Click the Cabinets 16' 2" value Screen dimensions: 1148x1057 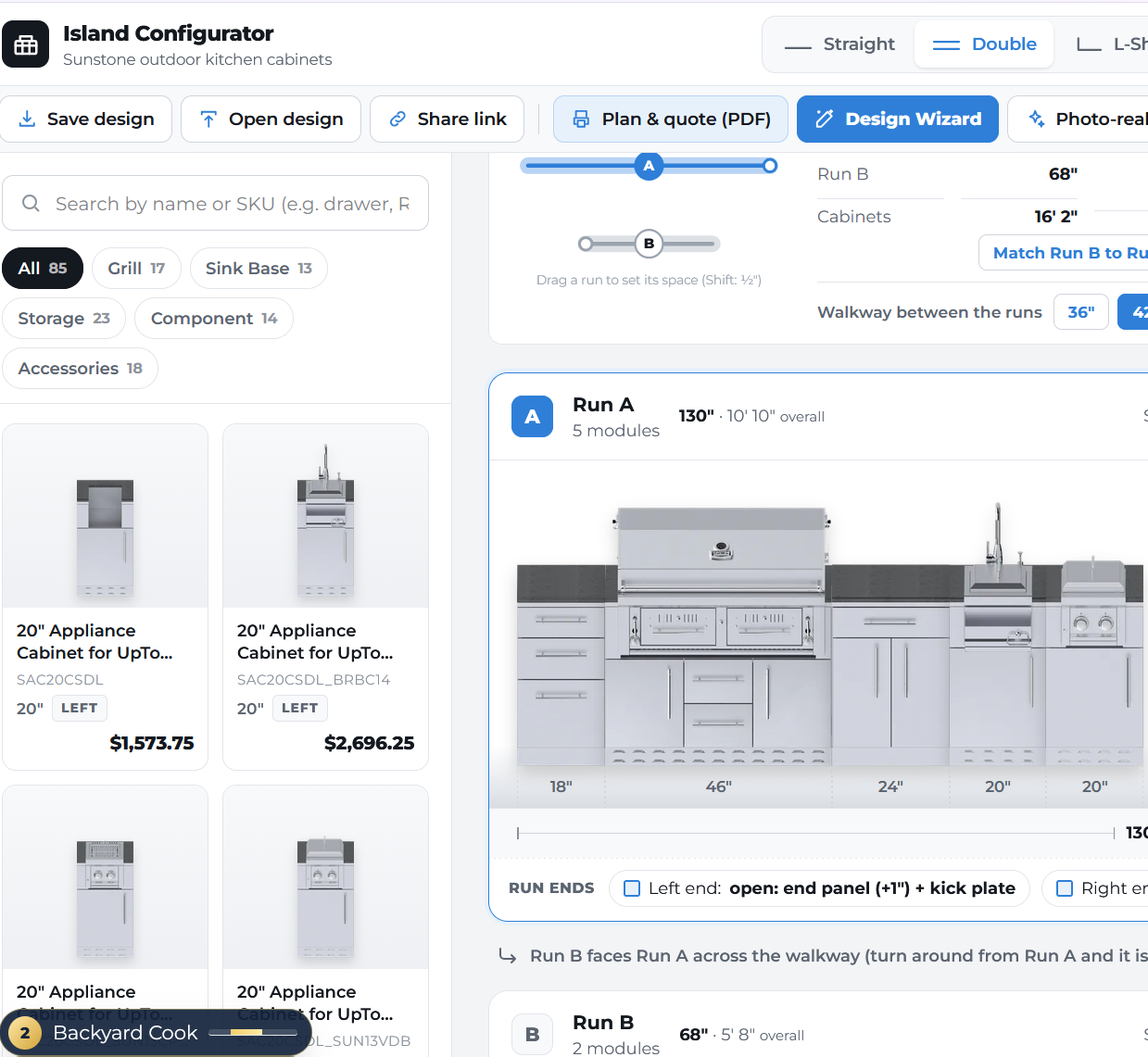pyautogui.click(x=1055, y=216)
